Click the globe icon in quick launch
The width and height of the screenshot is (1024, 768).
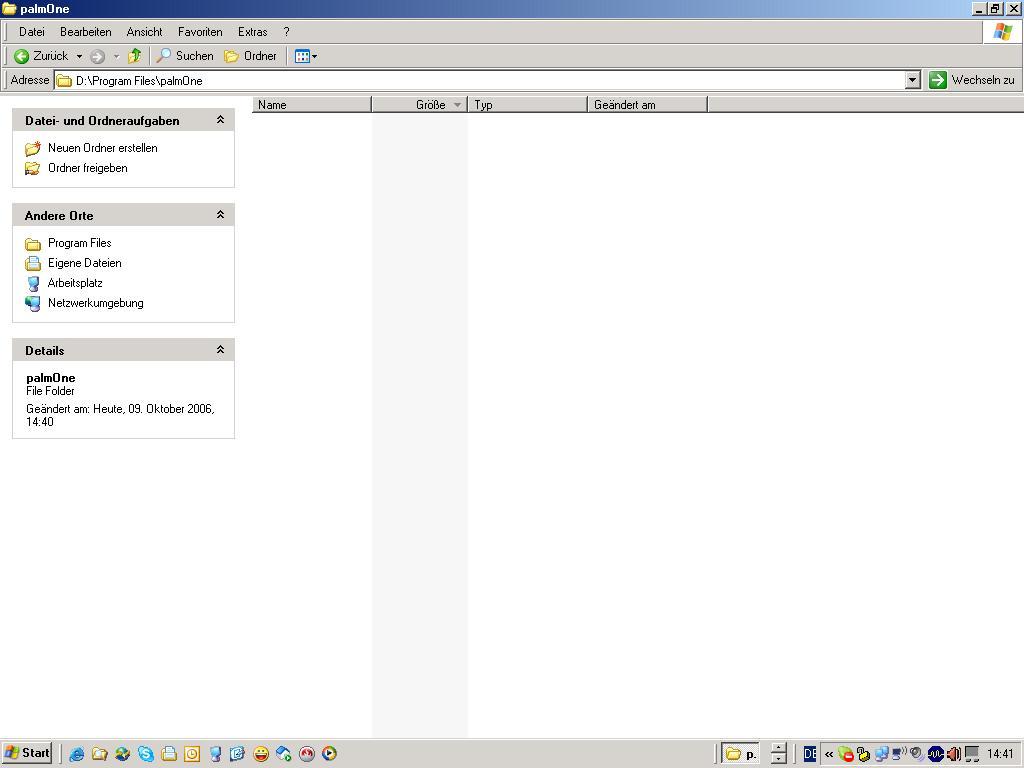122,754
